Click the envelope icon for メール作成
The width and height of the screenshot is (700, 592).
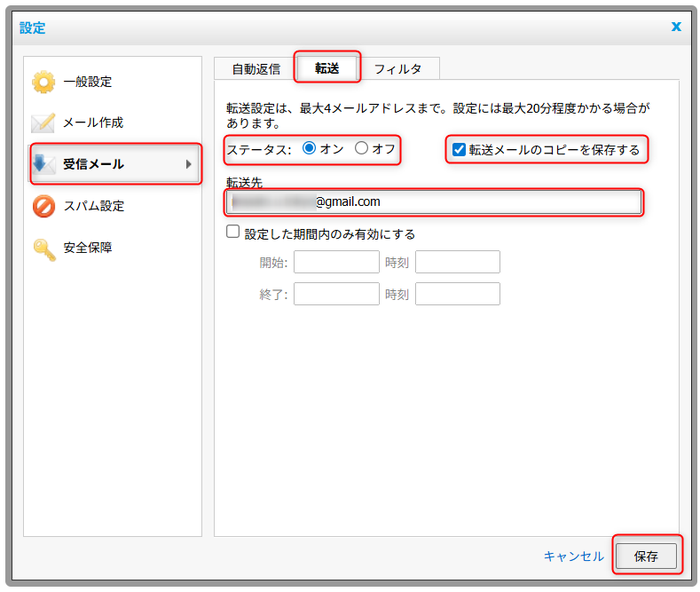43,123
